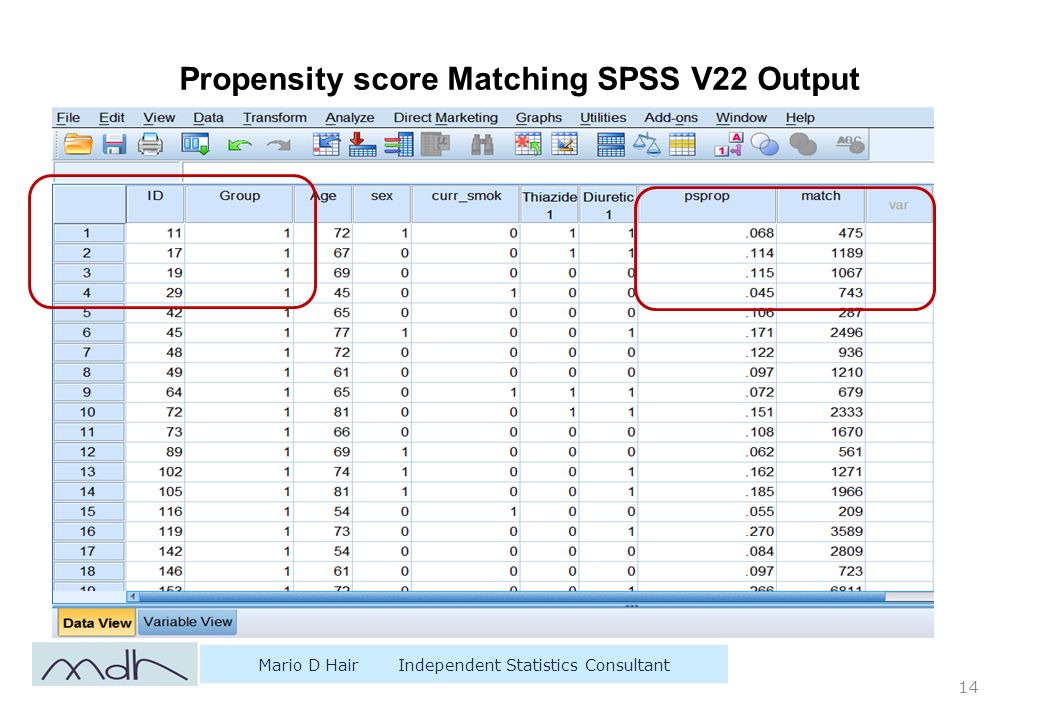
Task: Click the horizontal scrollbar left arrow
Action: click(133, 596)
